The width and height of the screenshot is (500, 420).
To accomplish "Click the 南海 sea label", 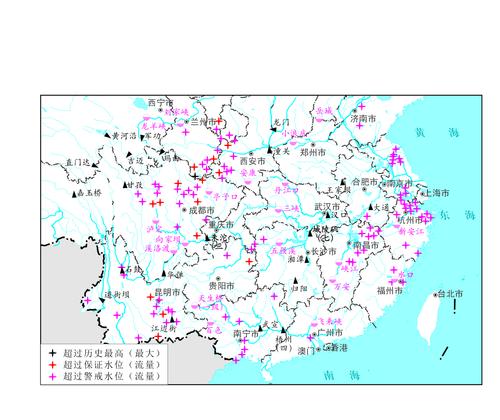I will point(342,376).
